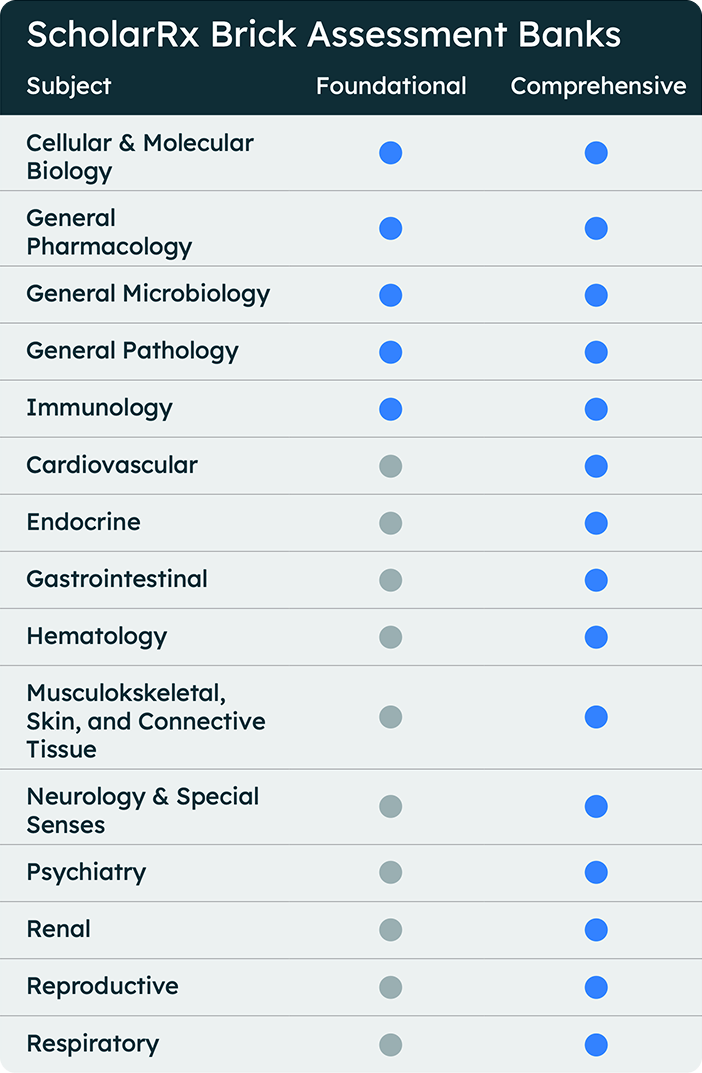702x1073 pixels.
Task: Select the gray Foundational dot for Gastrointestinal
Action: [391, 580]
